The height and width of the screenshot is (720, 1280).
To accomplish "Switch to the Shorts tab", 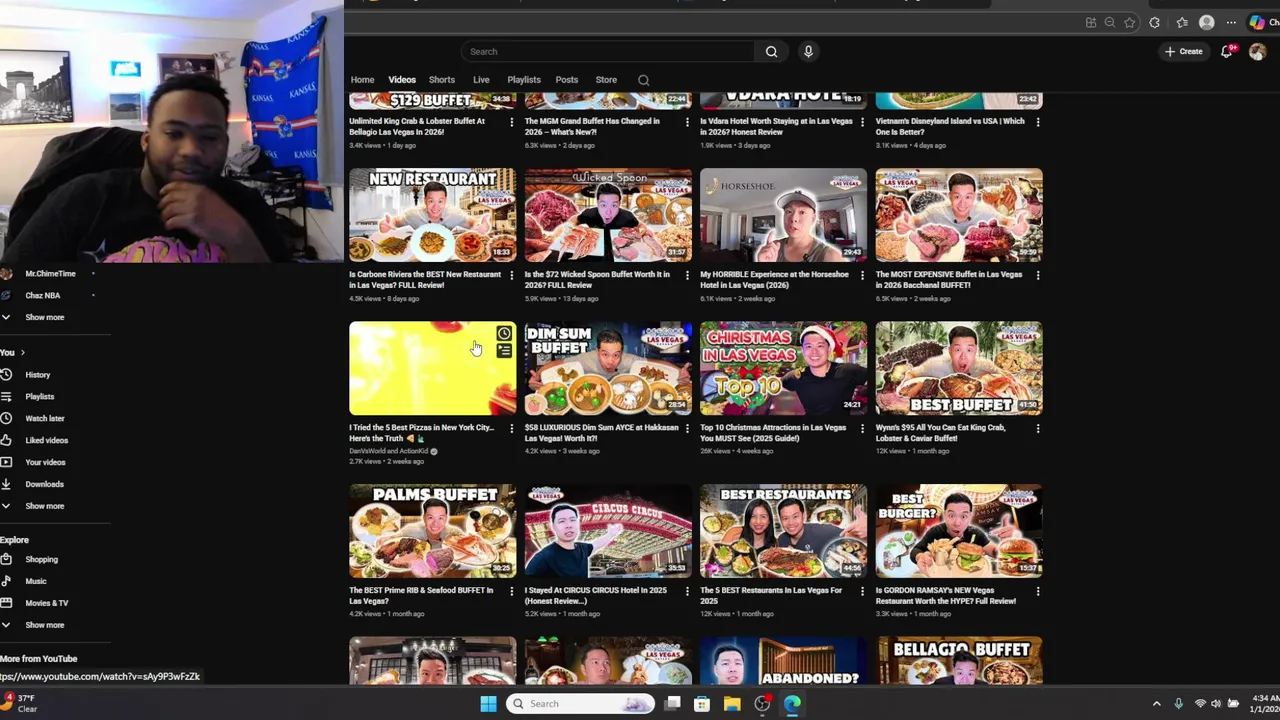I will 442,80.
